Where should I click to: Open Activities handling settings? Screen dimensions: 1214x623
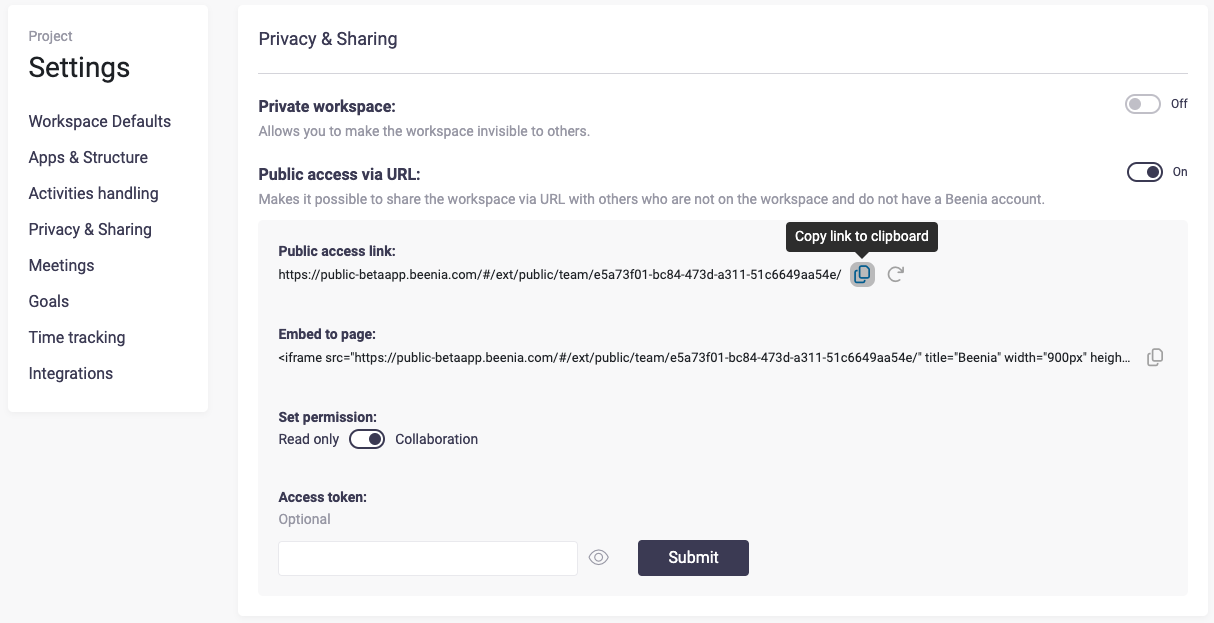(93, 193)
